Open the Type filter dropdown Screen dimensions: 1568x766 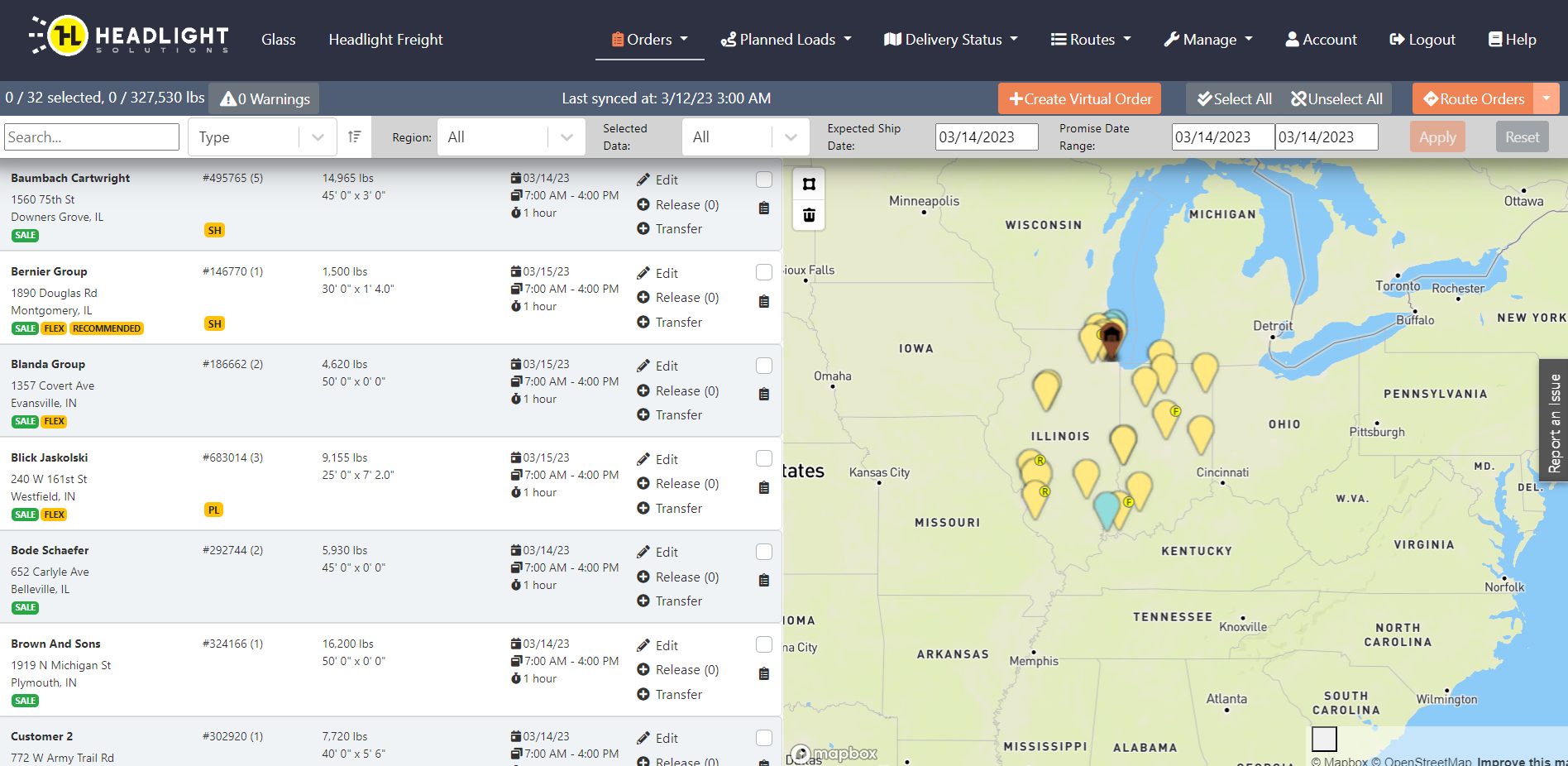point(262,137)
